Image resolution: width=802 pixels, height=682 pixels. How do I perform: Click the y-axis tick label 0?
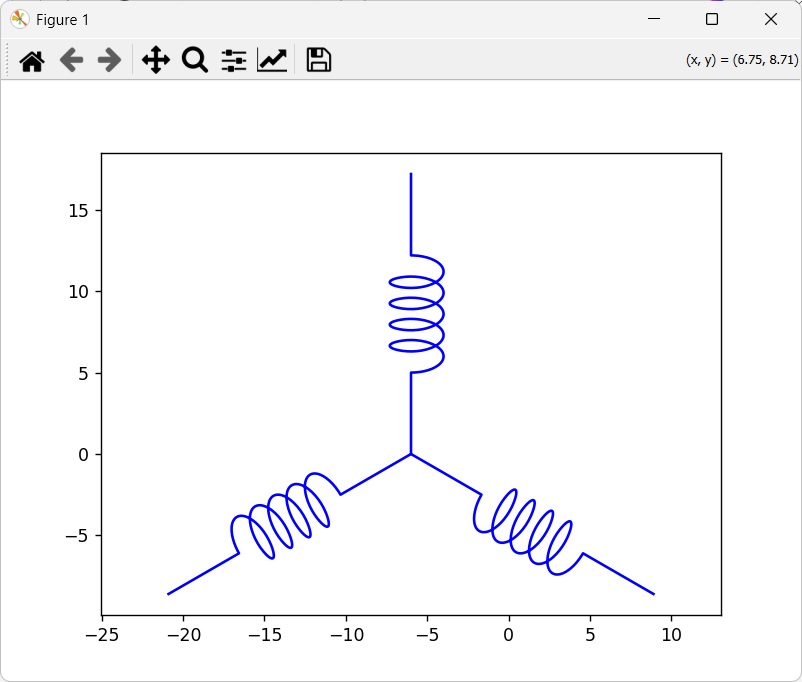point(83,455)
